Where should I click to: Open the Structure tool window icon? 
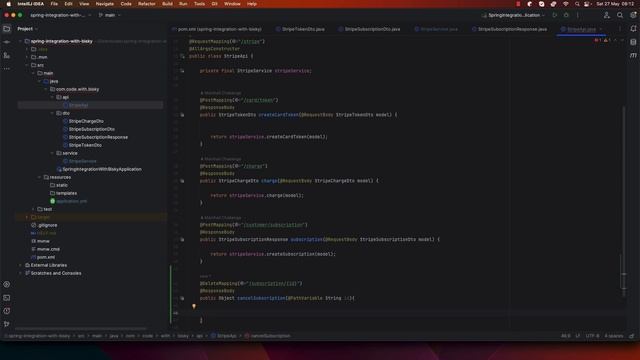(x=7, y=56)
